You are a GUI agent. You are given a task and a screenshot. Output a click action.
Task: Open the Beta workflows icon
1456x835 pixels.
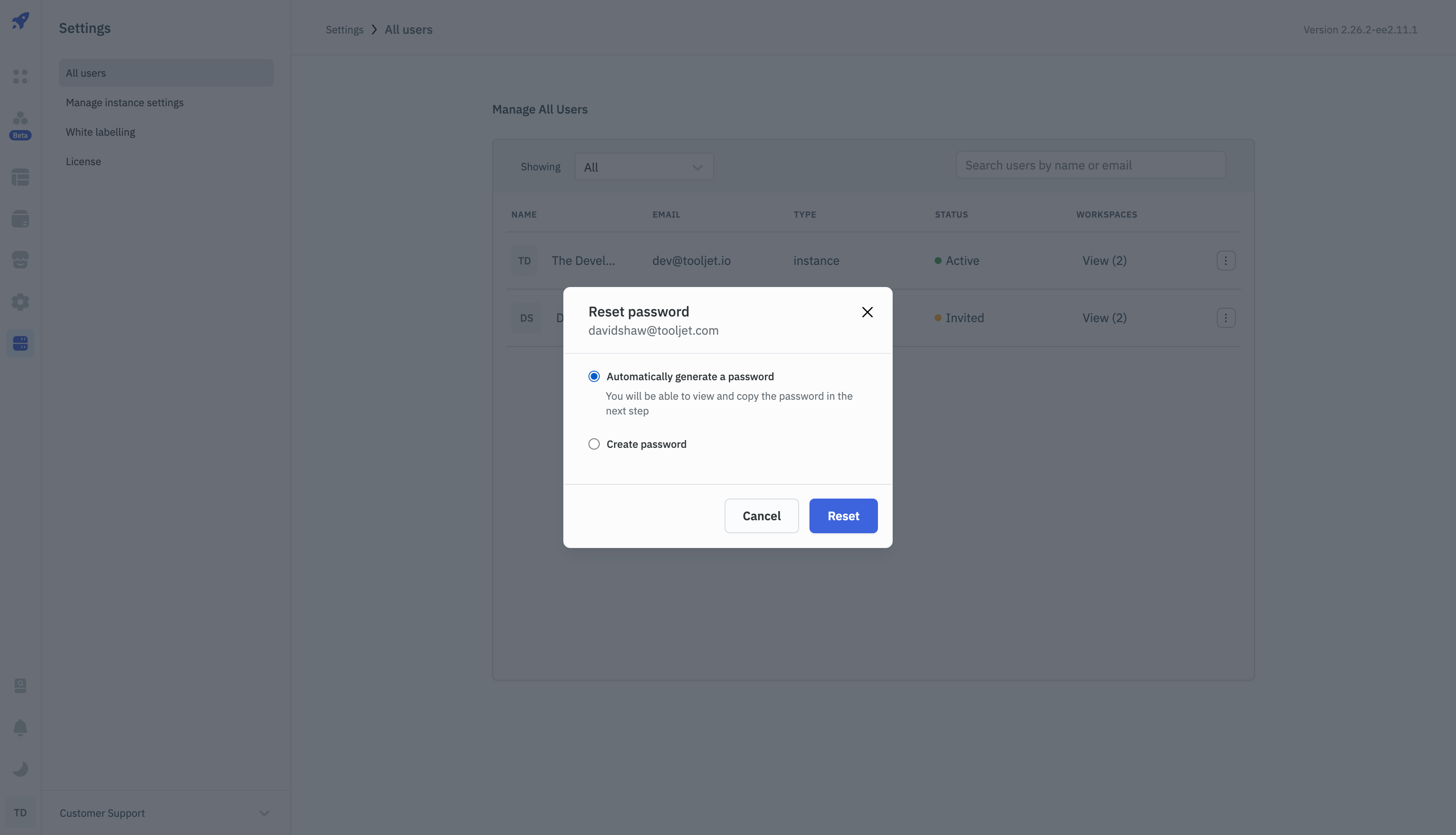tap(21, 119)
